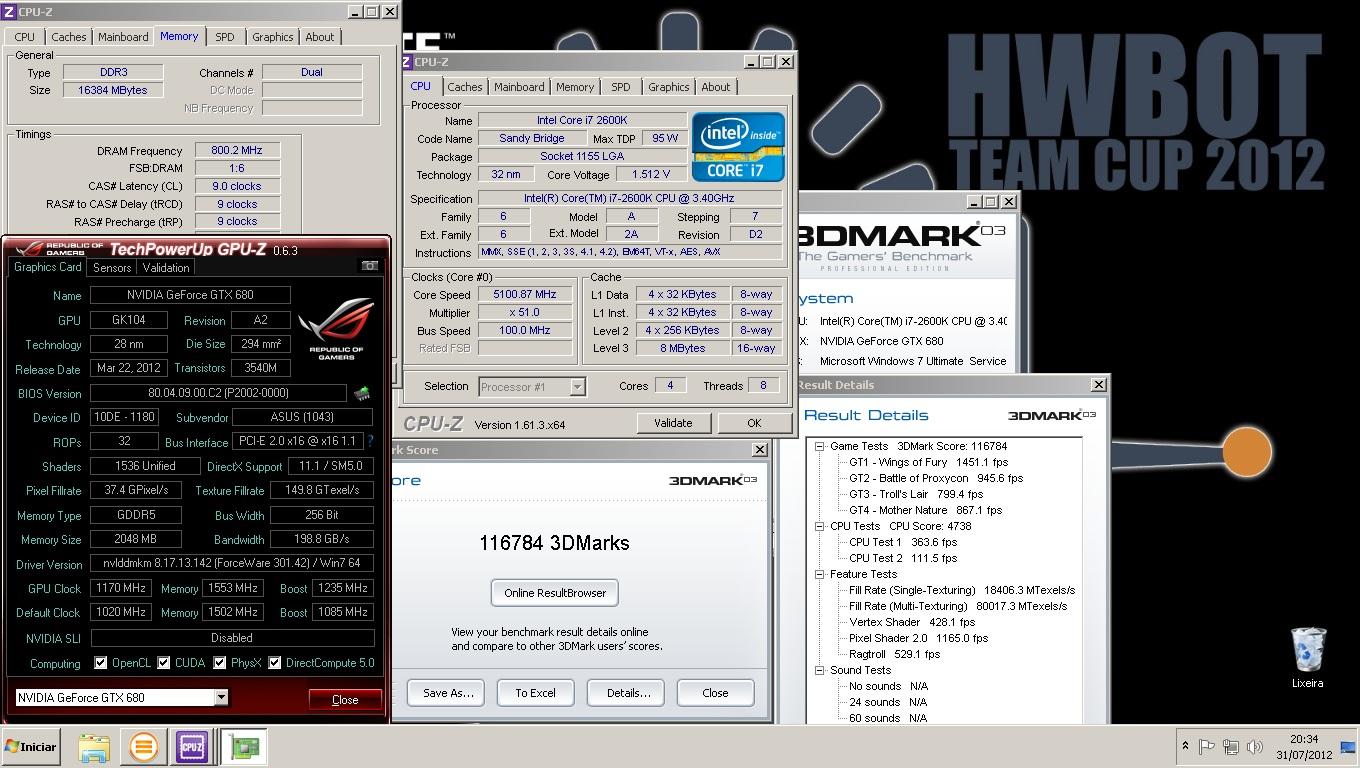The width and height of the screenshot is (1360, 768).
Task: Close the Result Details window
Action: pyautogui.click(x=1098, y=385)
